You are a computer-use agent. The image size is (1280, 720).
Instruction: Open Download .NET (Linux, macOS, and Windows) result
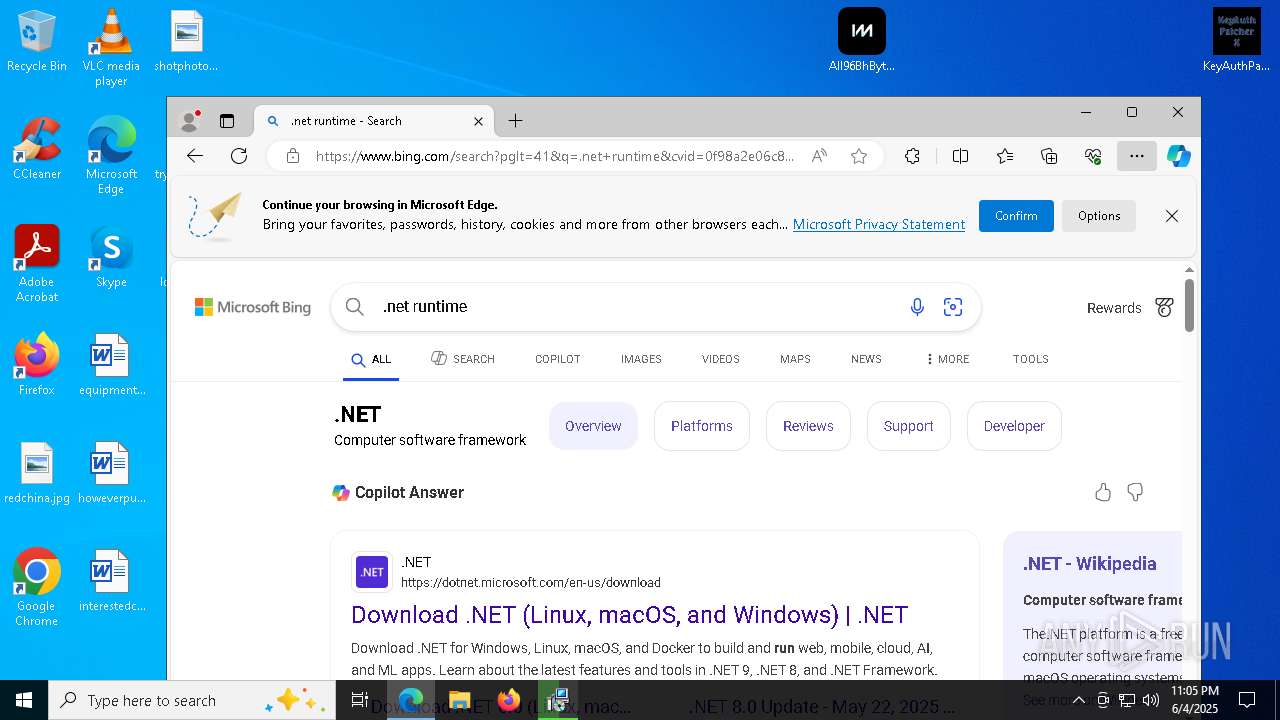629,614
